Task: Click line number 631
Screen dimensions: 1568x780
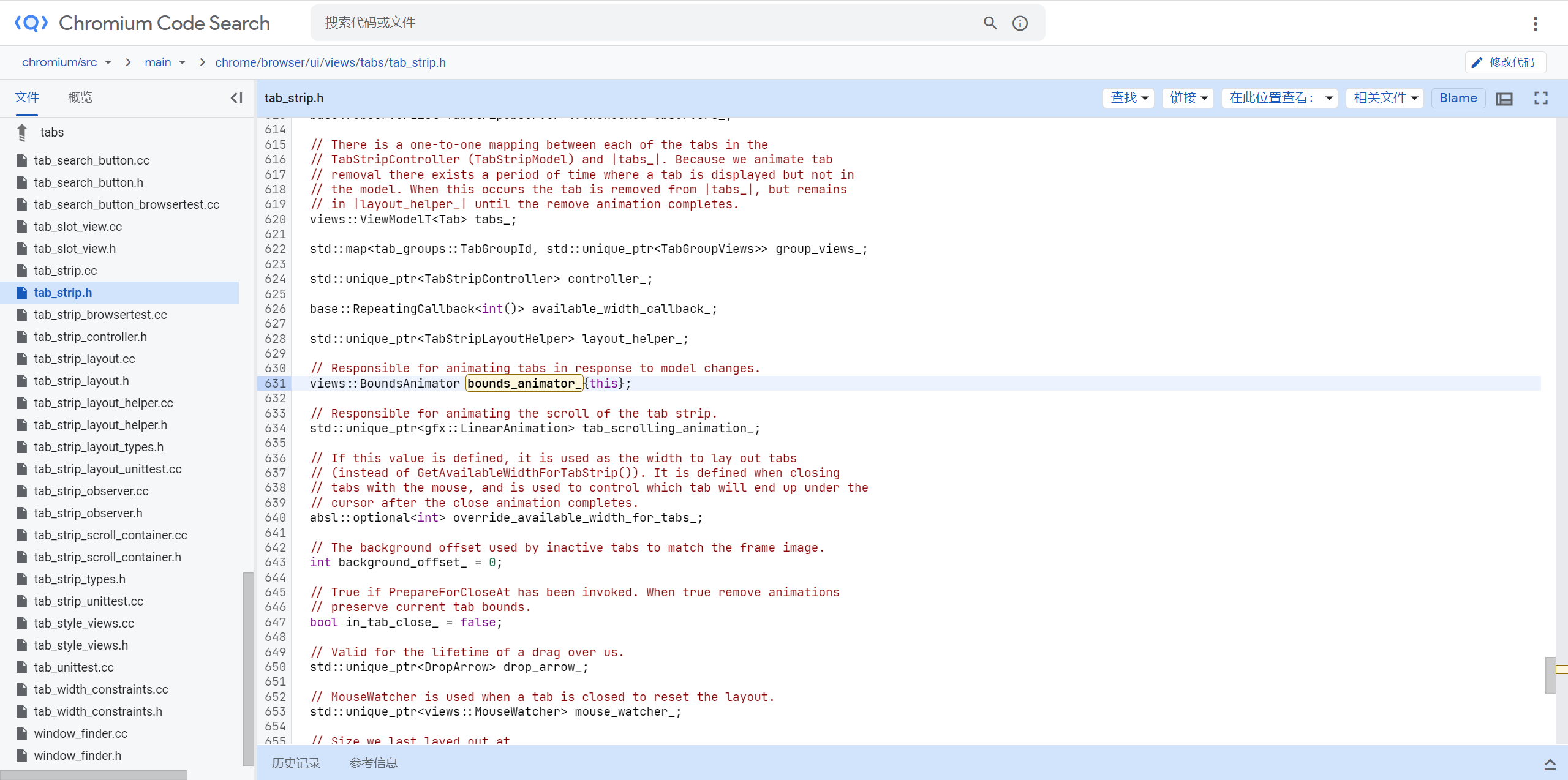Action: (x=275, y=383)
